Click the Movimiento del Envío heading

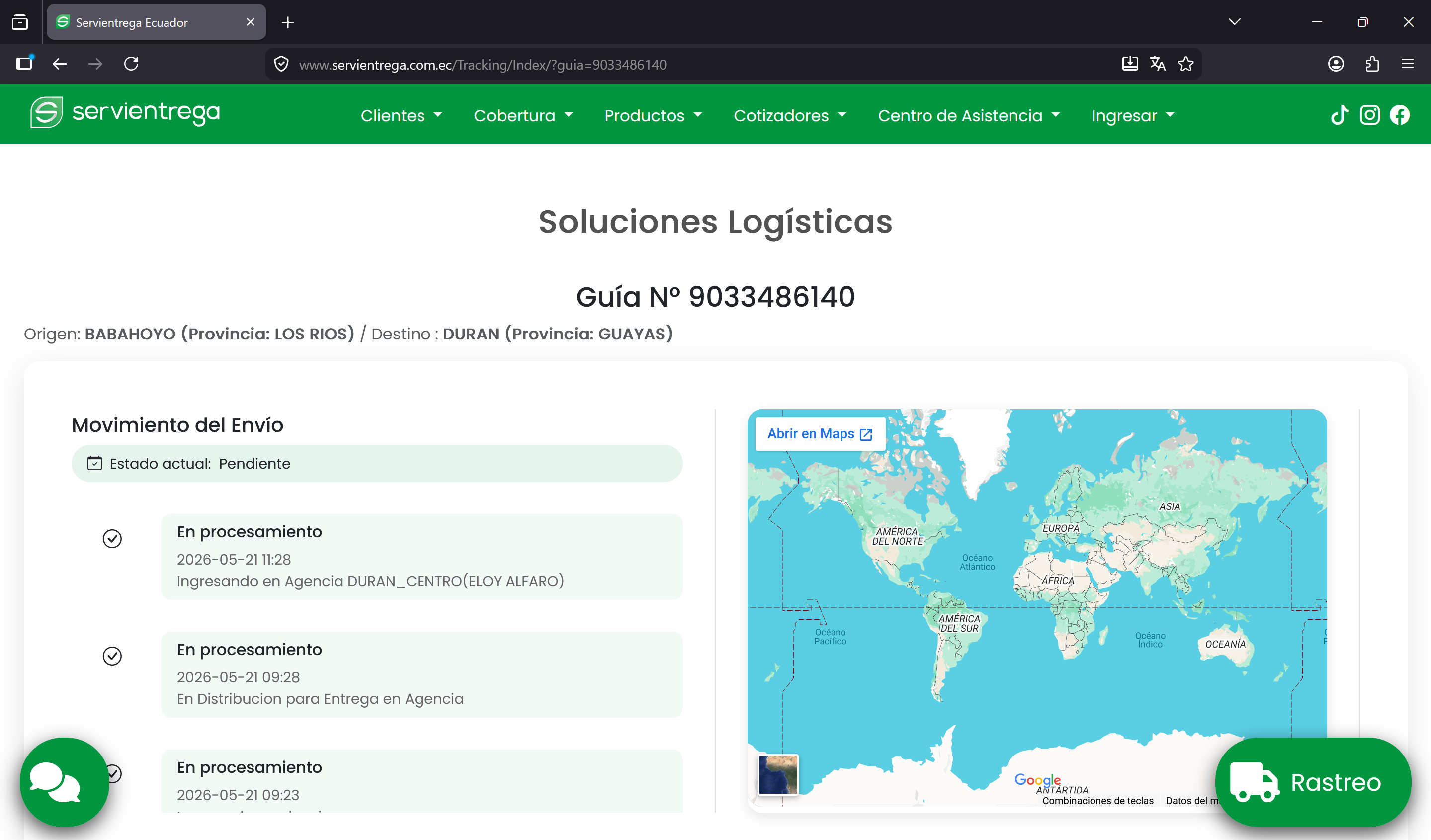pyautogui.click(x=177, y=425)
